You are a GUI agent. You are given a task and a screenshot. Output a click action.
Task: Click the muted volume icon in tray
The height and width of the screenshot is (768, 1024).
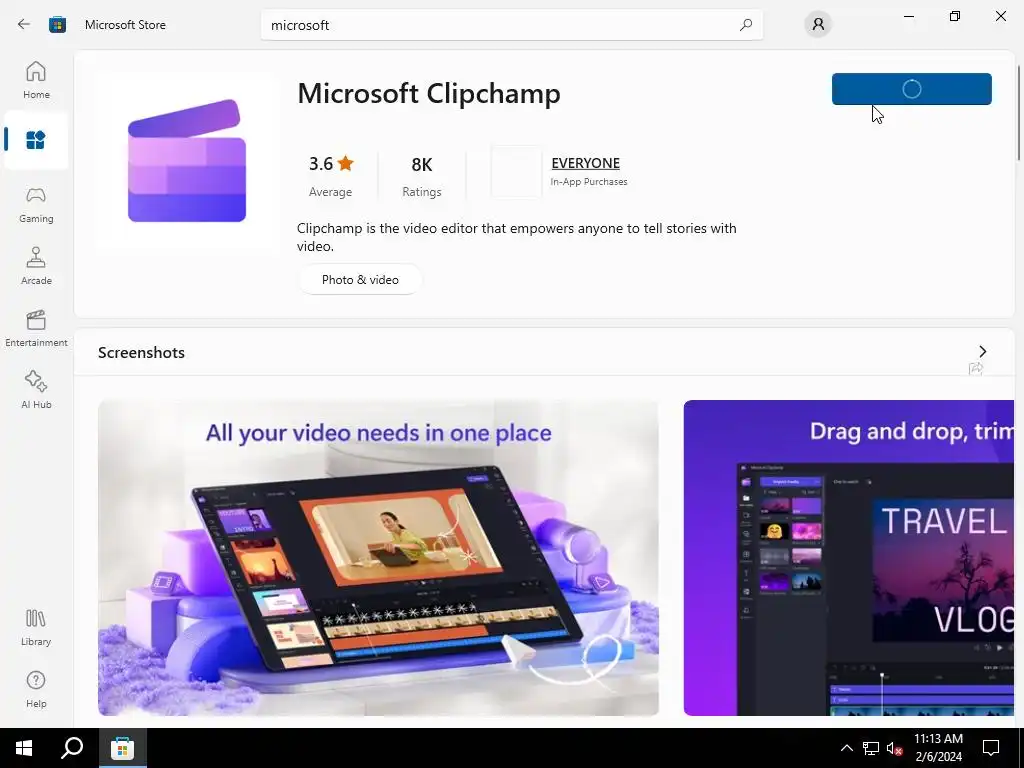click(894, 748)
